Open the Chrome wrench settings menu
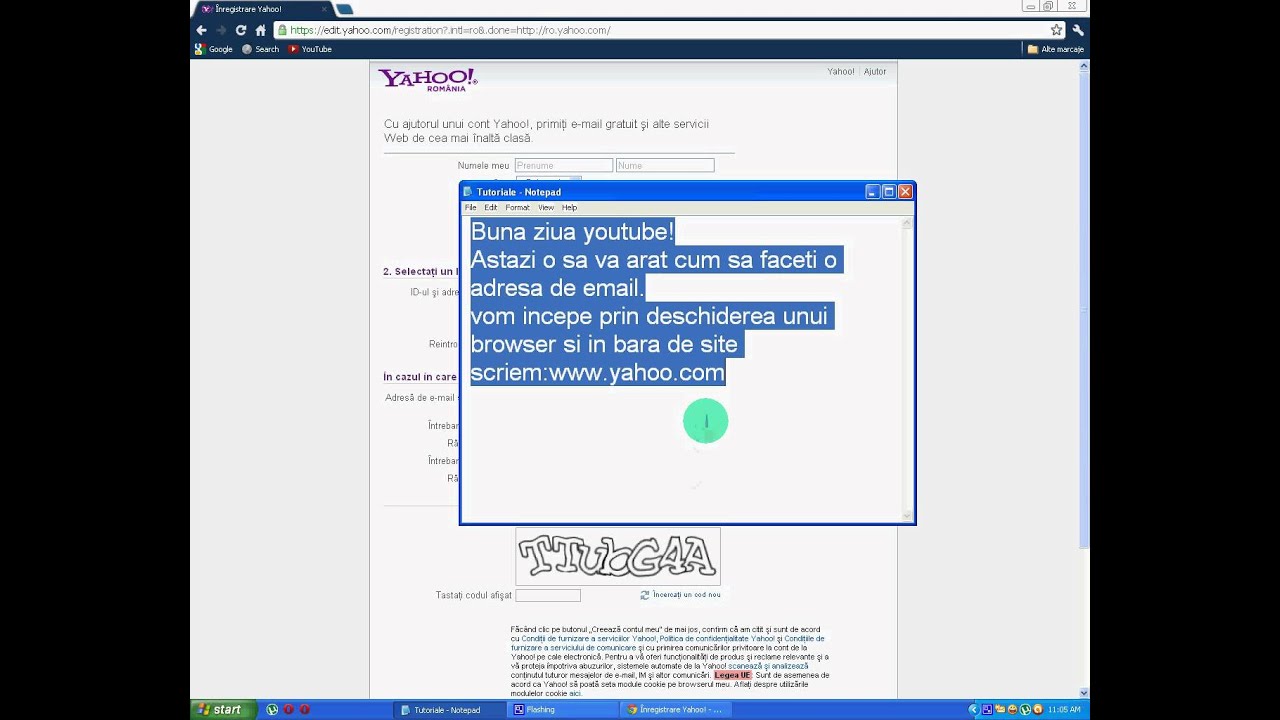Viewport: 1280px width, 720px height. tap(1078, 30)
